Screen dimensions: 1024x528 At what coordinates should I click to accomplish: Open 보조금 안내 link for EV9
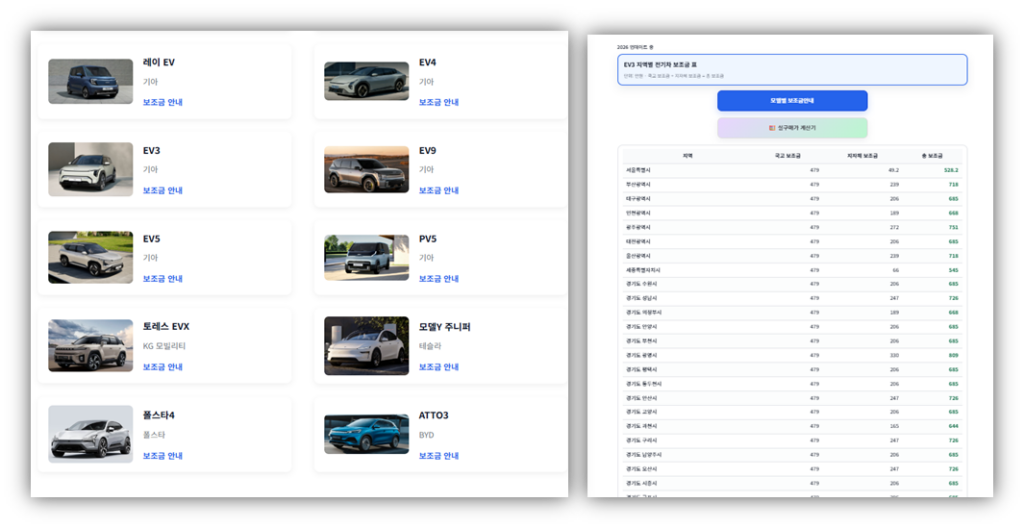[439, 191]
